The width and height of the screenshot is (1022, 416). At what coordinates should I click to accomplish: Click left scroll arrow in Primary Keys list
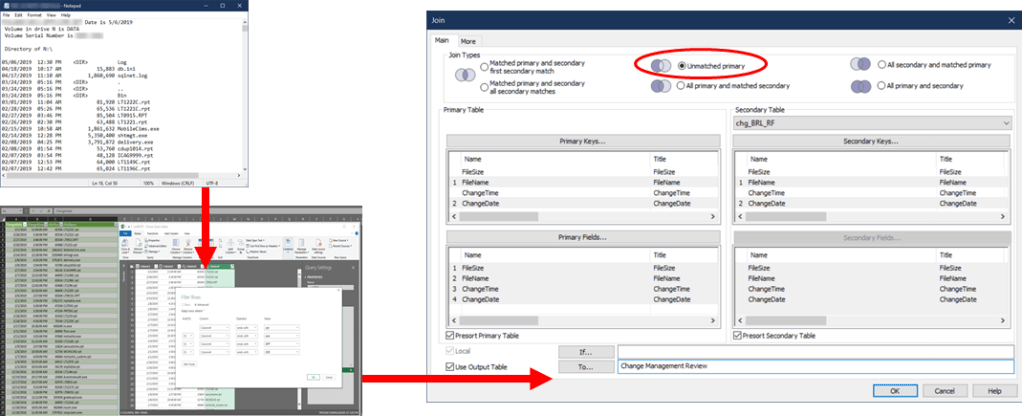coord(454,216)
